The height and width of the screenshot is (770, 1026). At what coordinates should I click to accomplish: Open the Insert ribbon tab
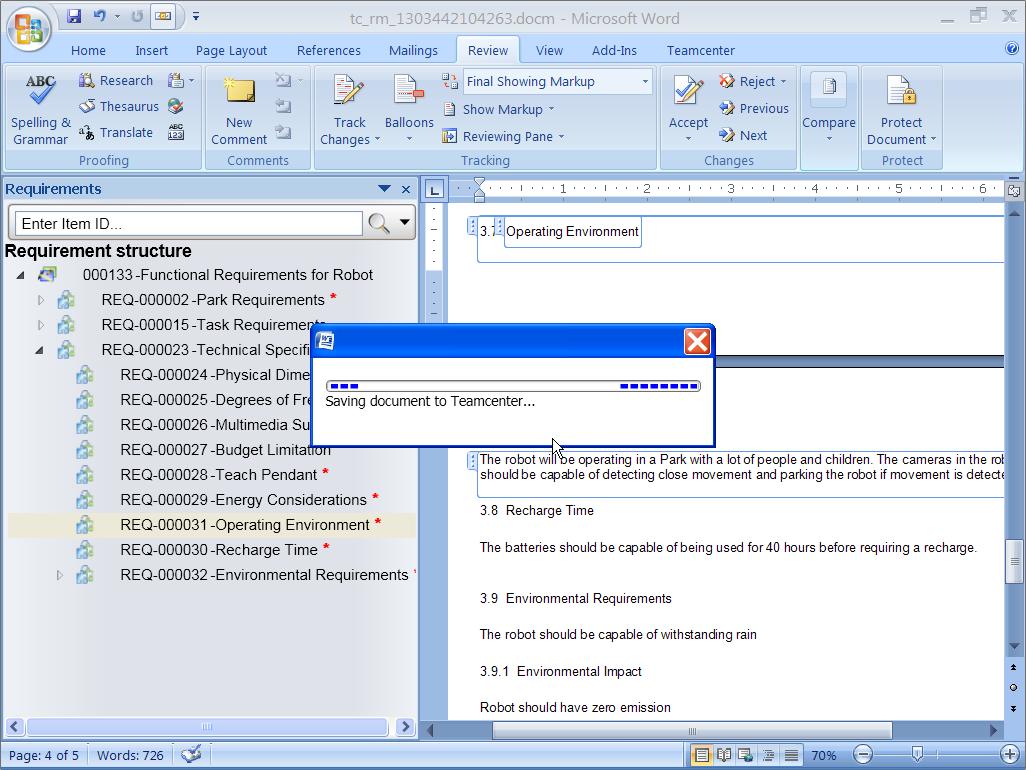coord(151,50)
